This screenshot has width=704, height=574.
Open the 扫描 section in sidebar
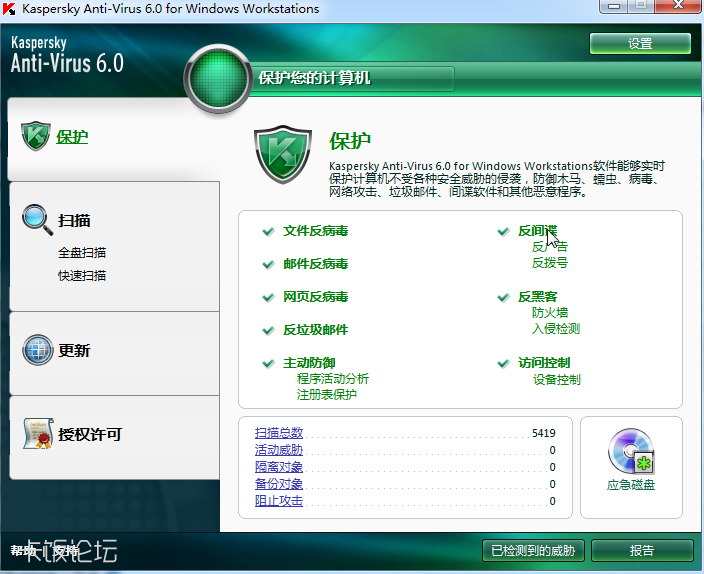tap(74, 220)
